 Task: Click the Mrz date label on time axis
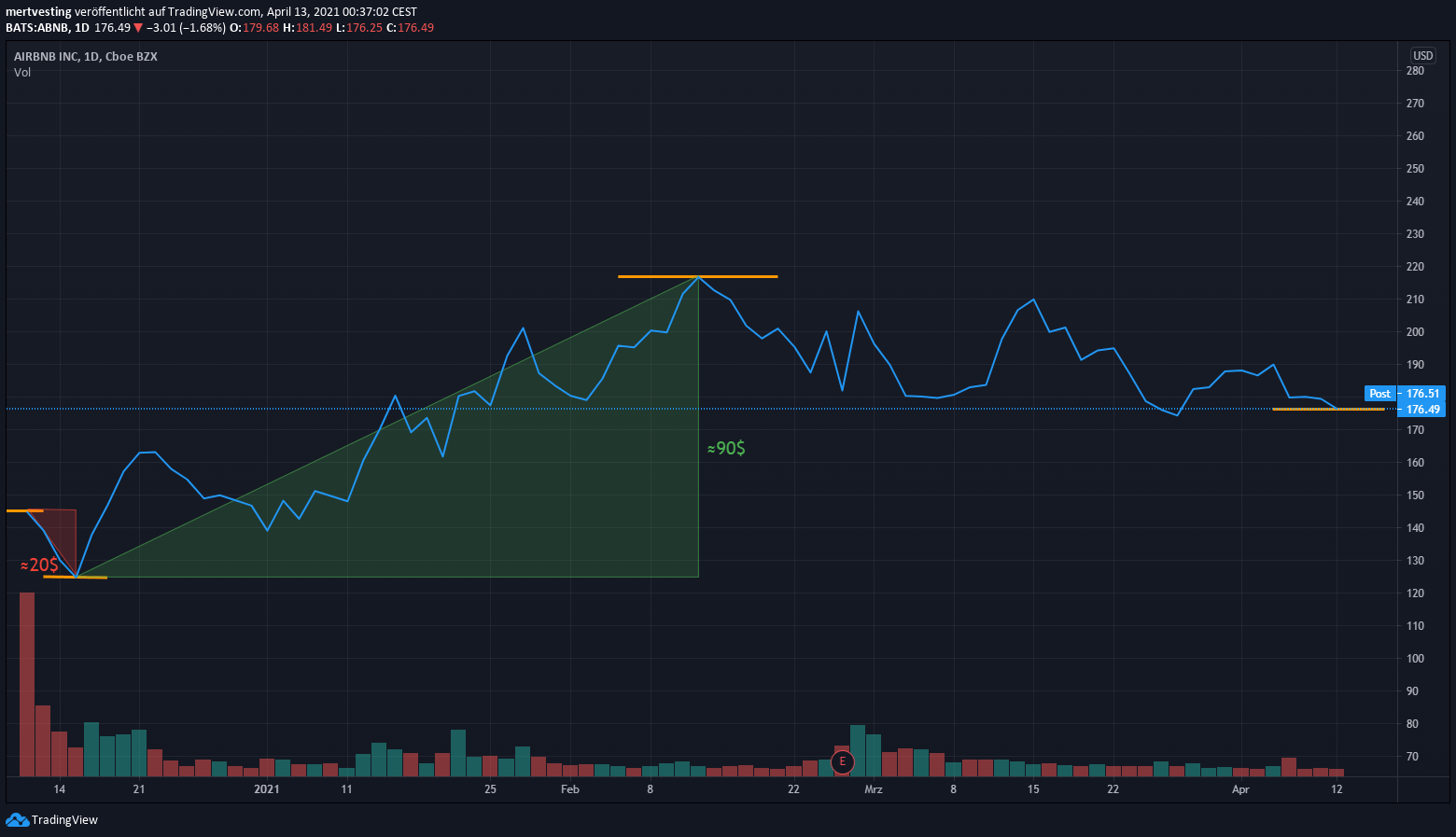874,789
